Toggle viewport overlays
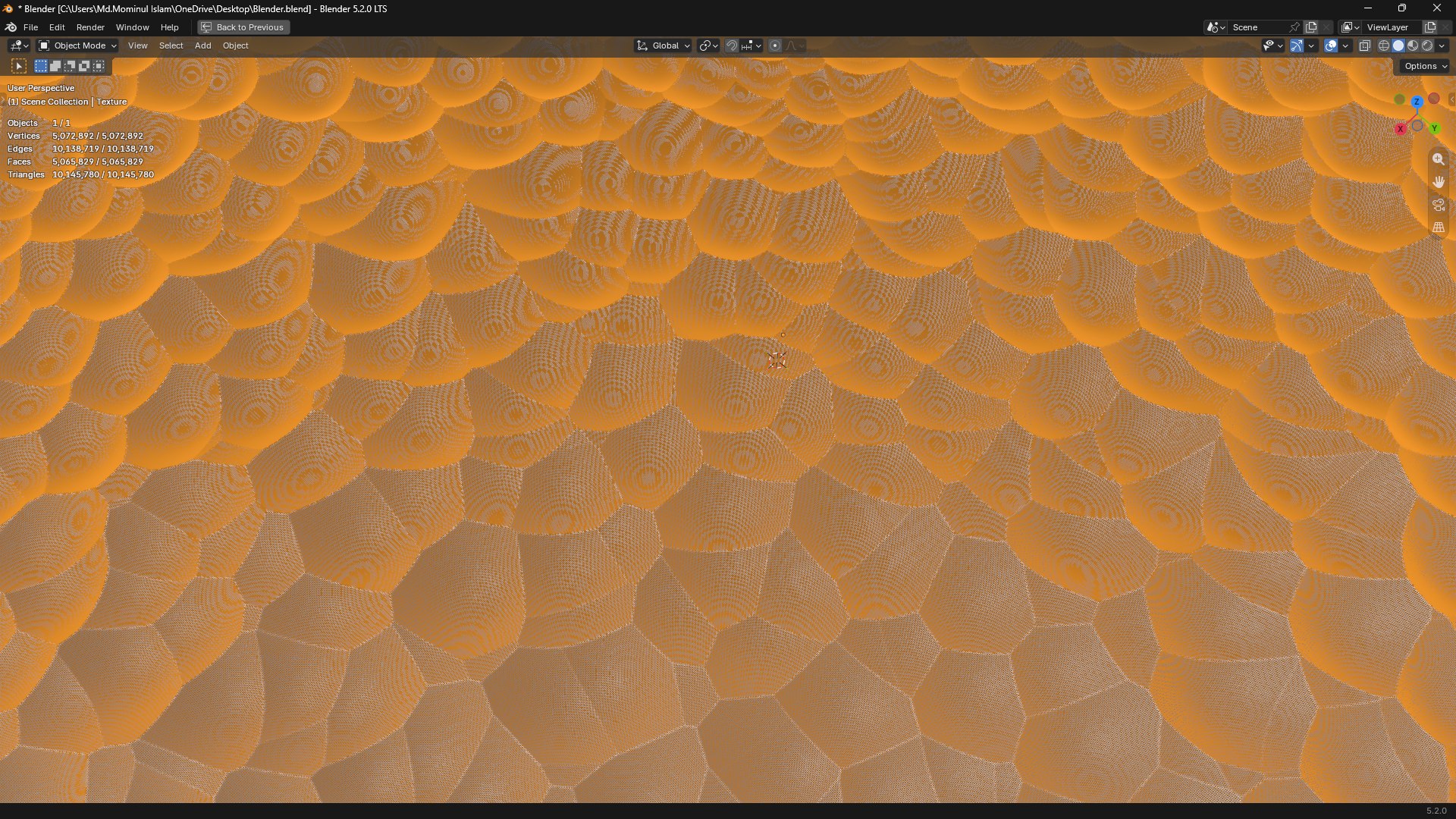The height and width of the screenshot is (819, 1456). (x=1331, y=46)
